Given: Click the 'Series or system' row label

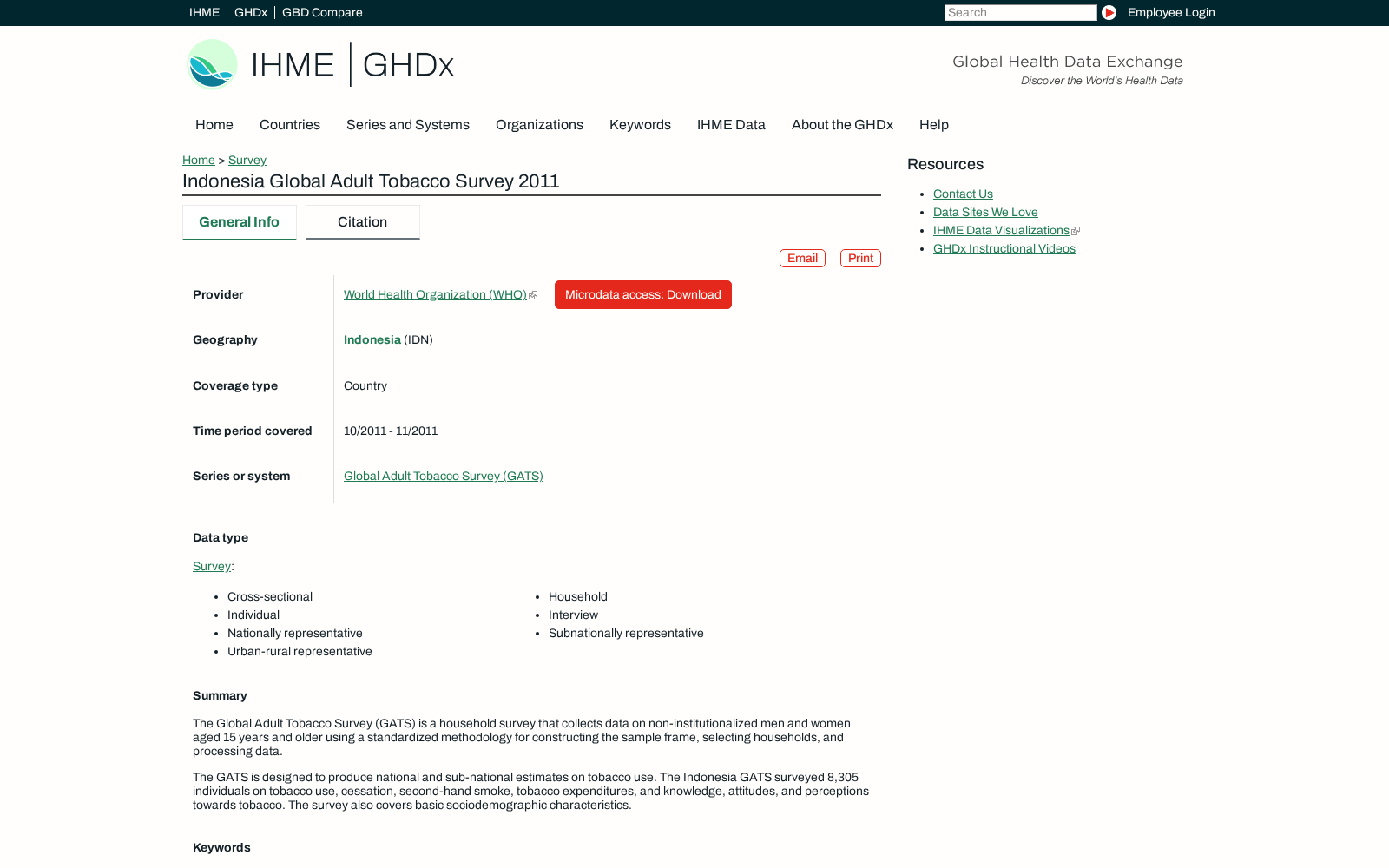Looking at the screenshot, I should point(241,477).
